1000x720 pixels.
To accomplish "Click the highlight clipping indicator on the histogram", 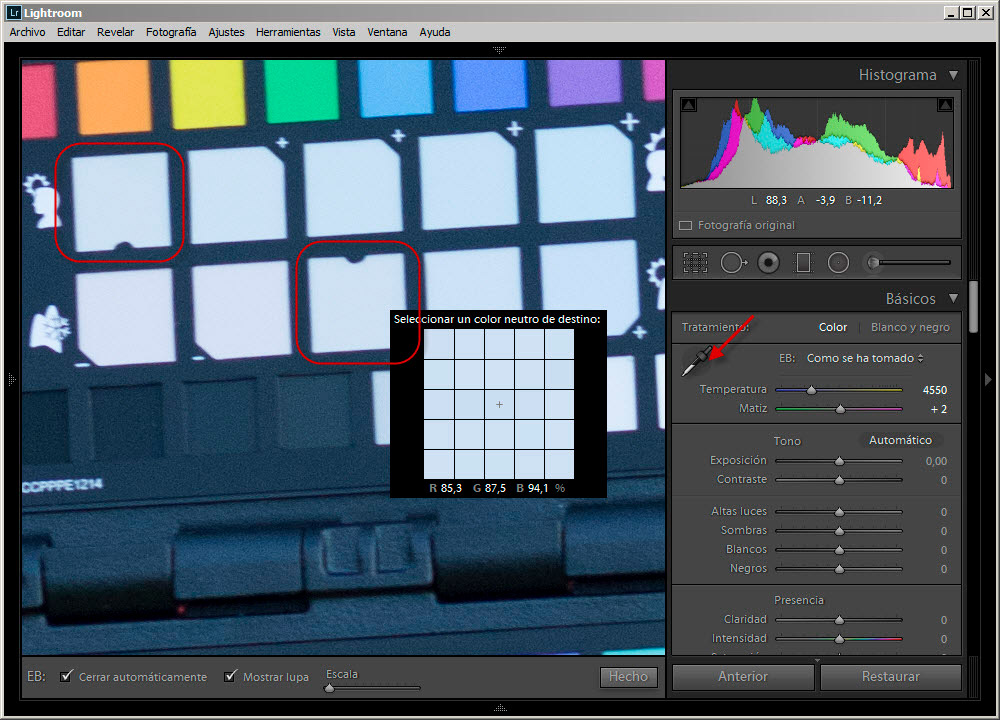I will click(944, 104).
